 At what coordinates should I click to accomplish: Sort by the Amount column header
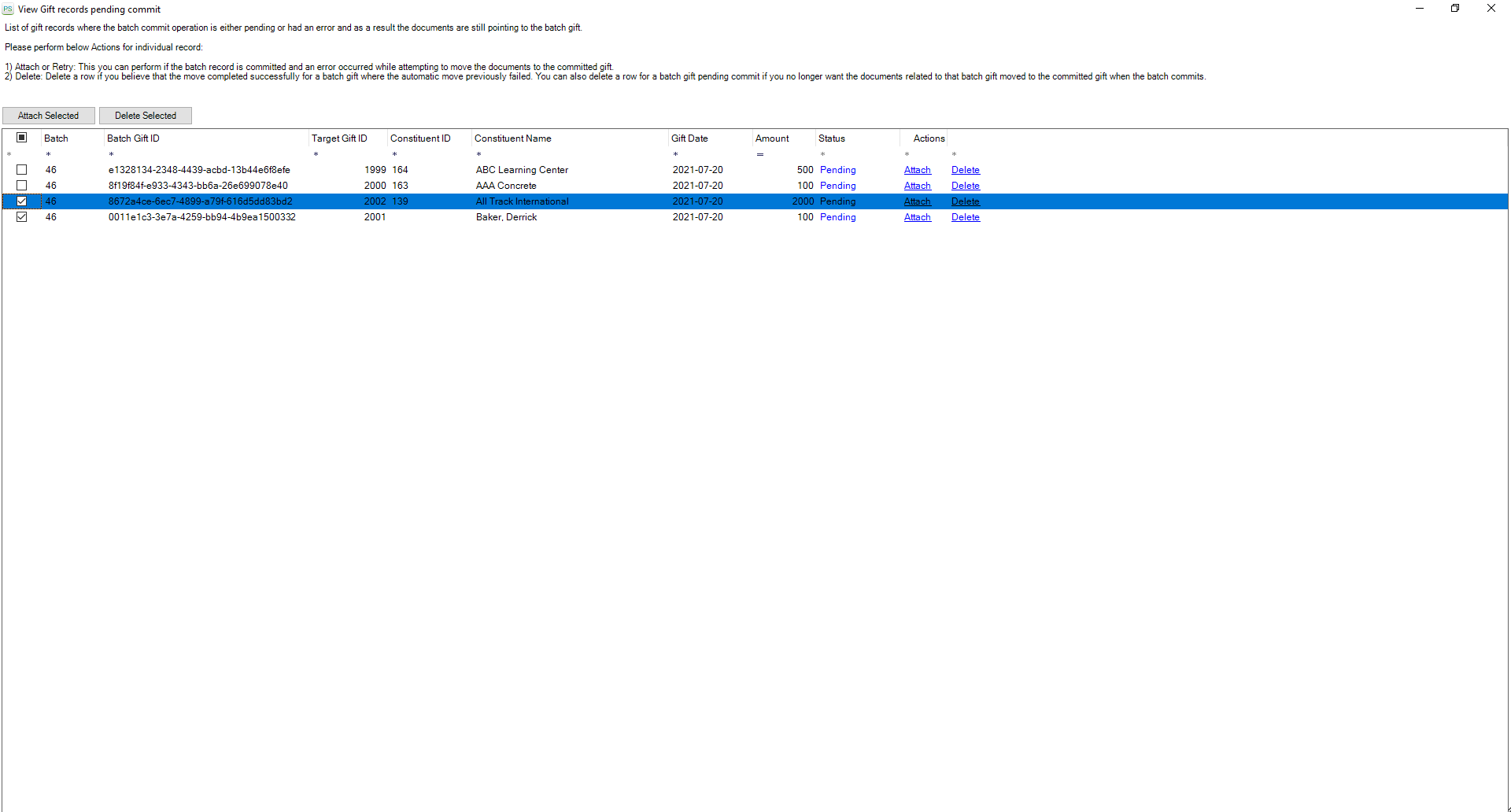(x=772, y=138)
